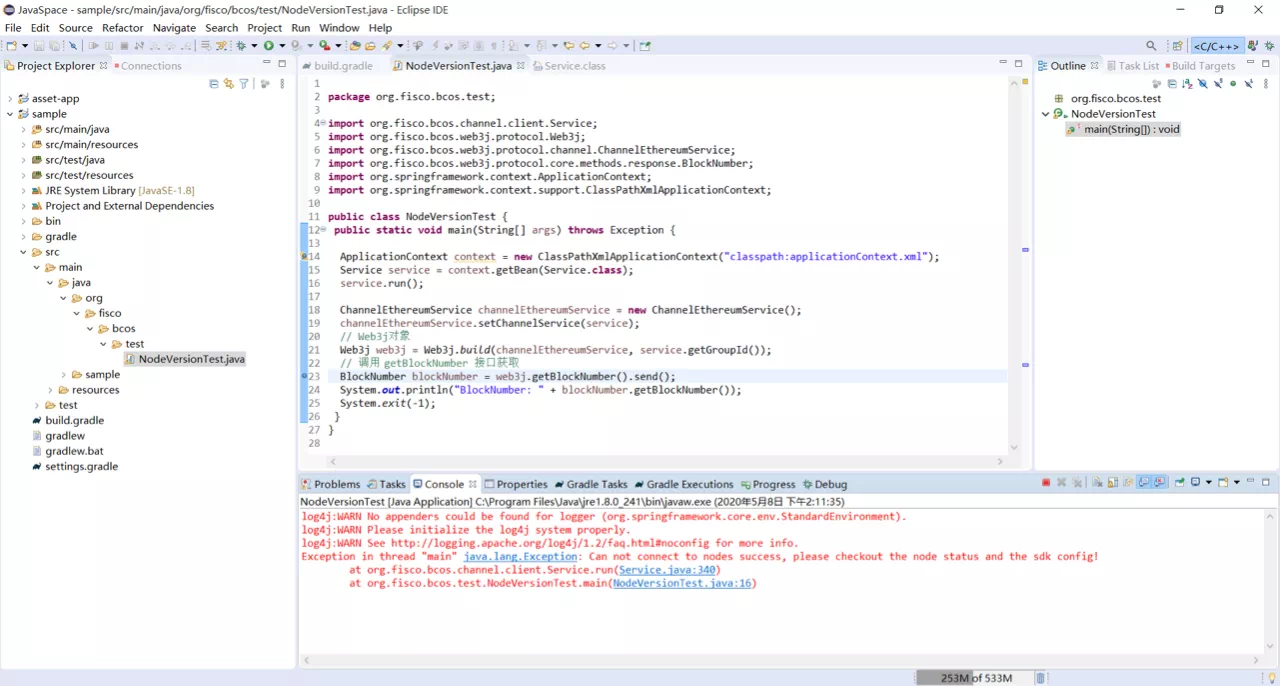Image resolution: width=1280 pixels, height=686 pixels.
Task: Click the Project Explorer filter funnel icon
Action: click(244, 84)
